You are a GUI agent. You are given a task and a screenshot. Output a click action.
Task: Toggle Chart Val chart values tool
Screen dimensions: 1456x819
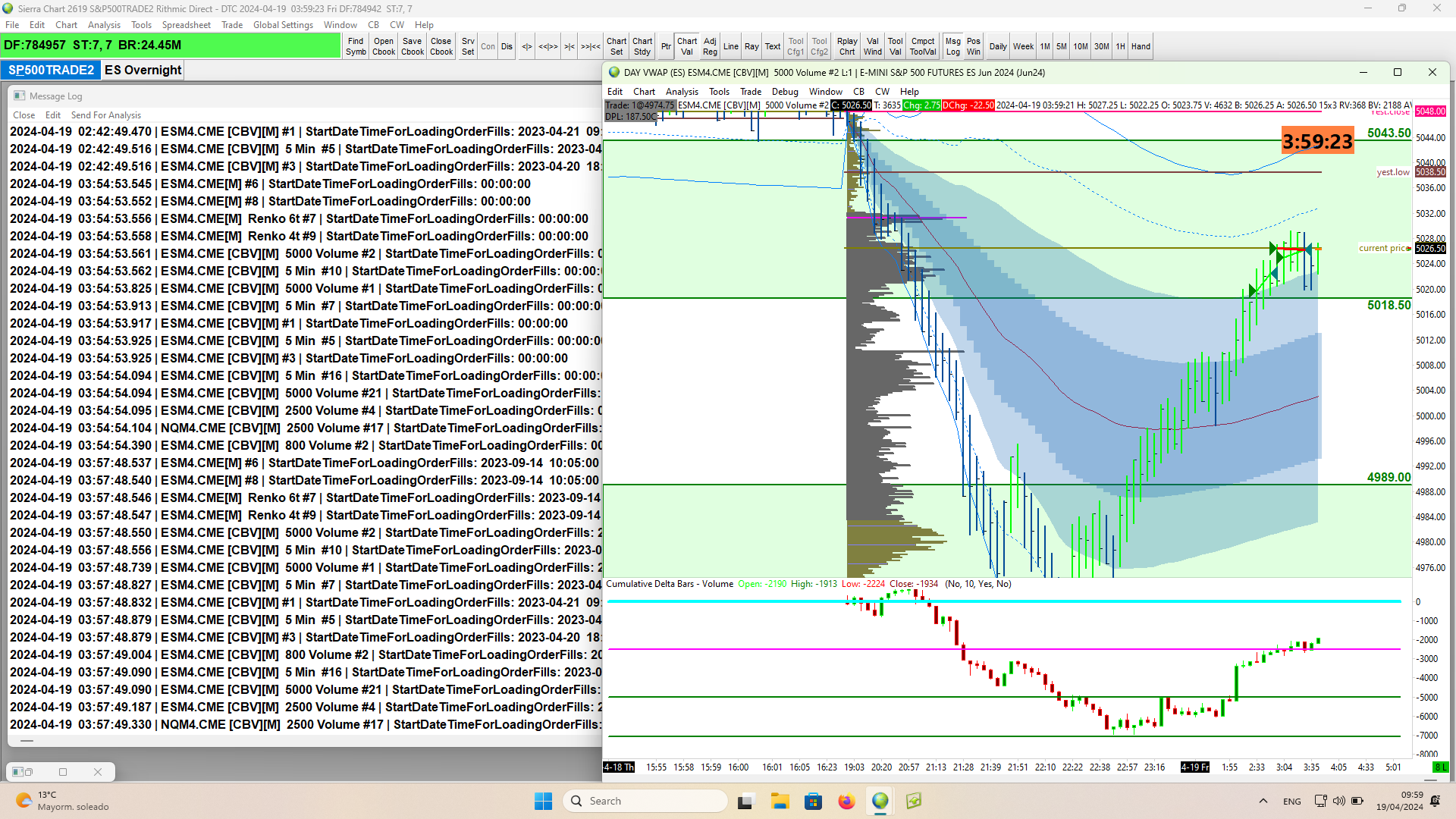coord(686,46)
